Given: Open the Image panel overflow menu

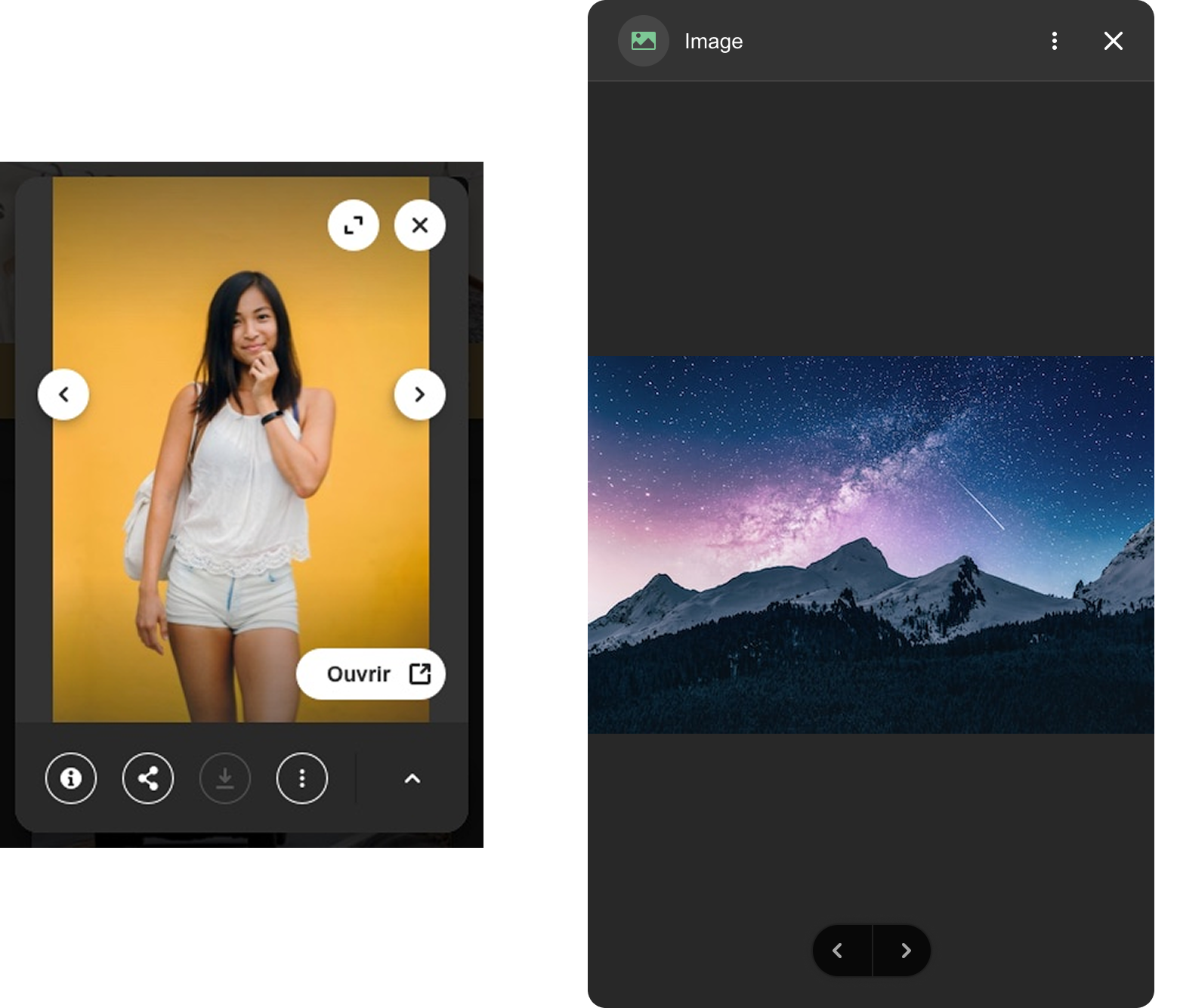Looking at the screenshot, I should (x=1055, y=41).
